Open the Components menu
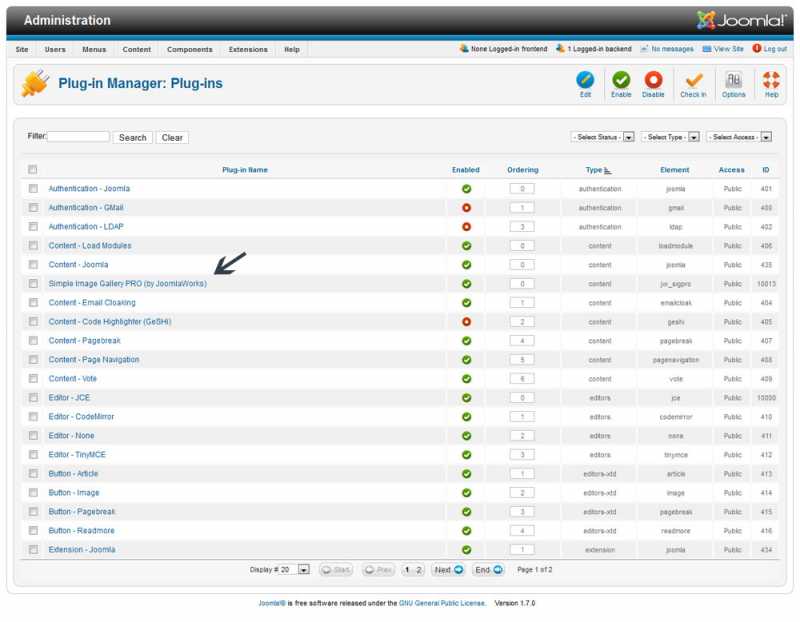Viewport: 800px width, 622px height. [x=190, y=49]
